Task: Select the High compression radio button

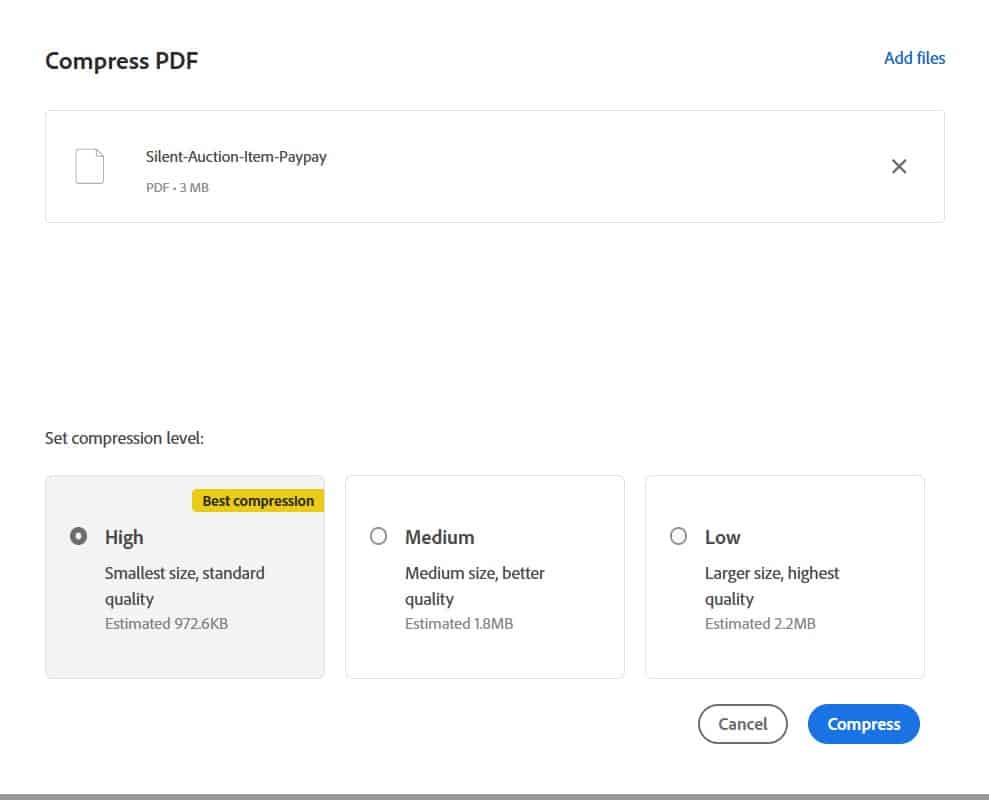Action: [78, 537]
